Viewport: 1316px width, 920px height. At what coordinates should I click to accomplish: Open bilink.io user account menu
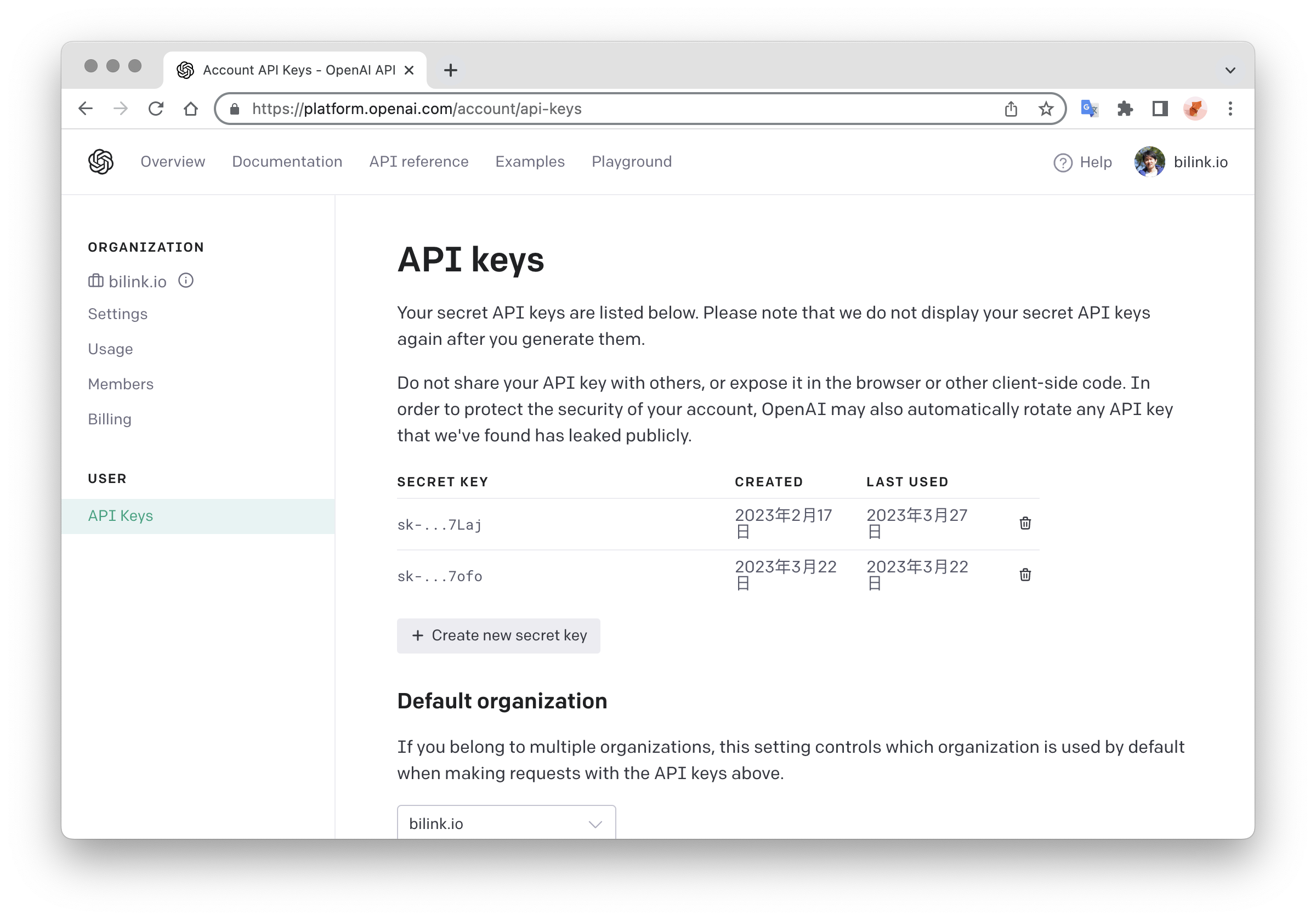1181,162
